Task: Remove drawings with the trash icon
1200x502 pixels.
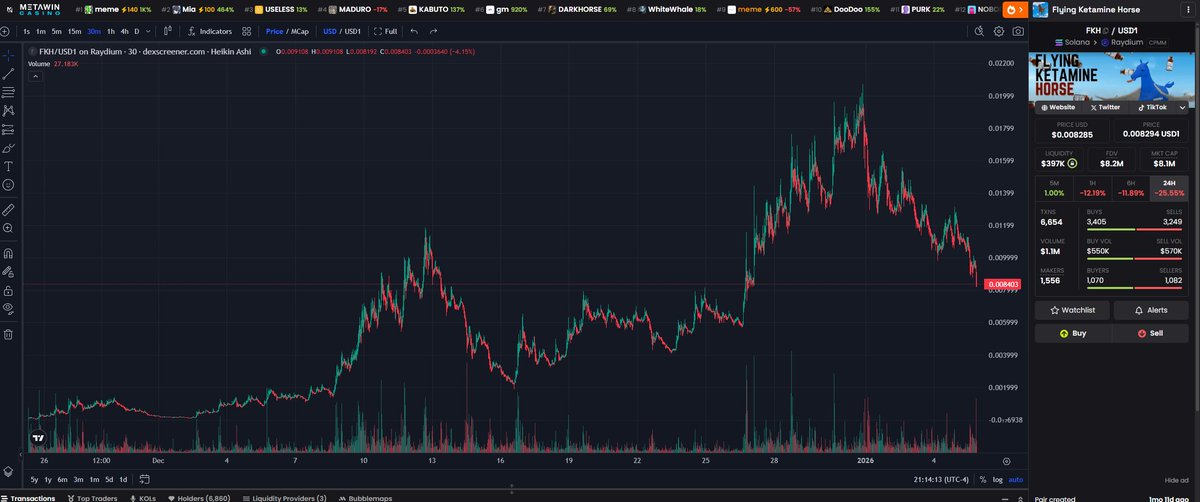Action: click(x=8, y=334)
